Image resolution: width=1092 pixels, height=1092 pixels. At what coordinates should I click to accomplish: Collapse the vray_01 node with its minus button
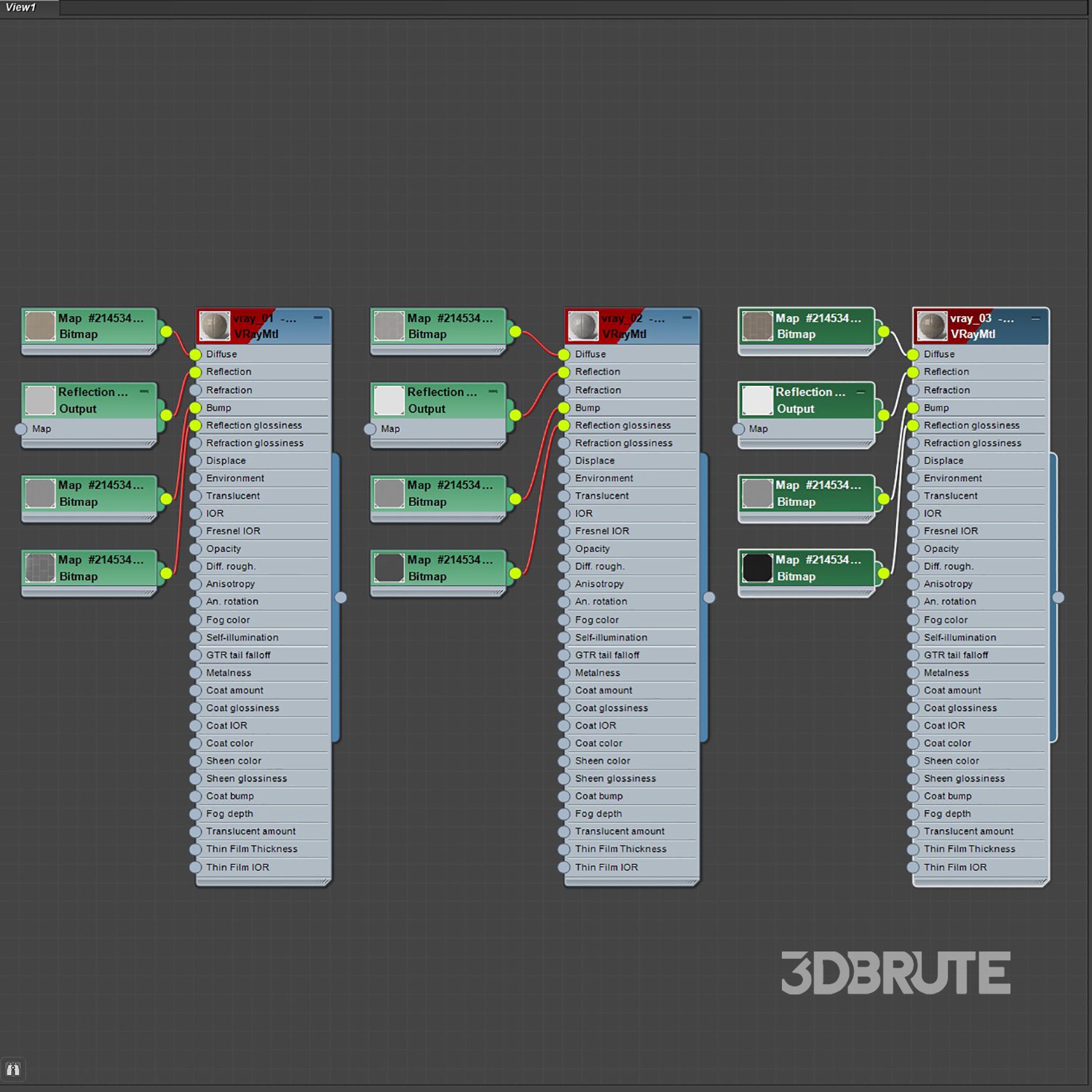[x=318, y=318]
